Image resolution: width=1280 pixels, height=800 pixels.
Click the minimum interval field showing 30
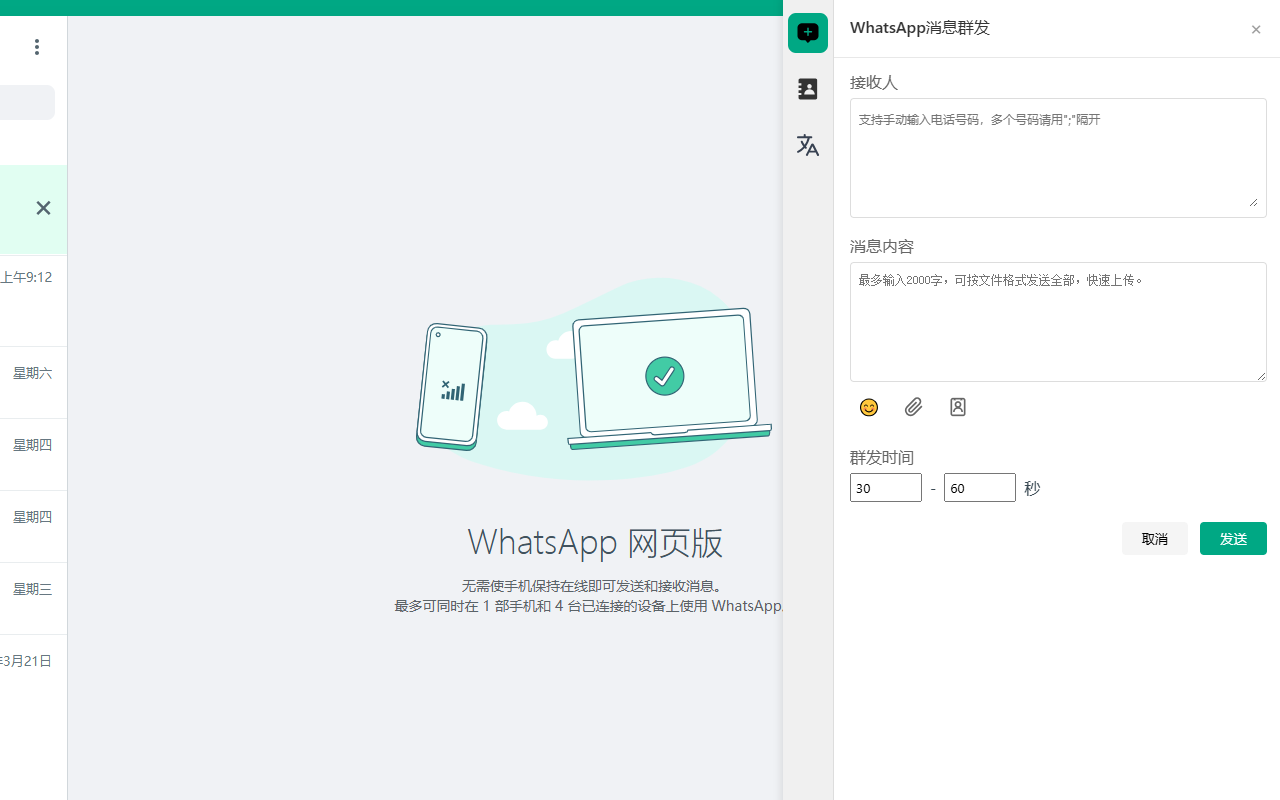[x=886, y=488]
